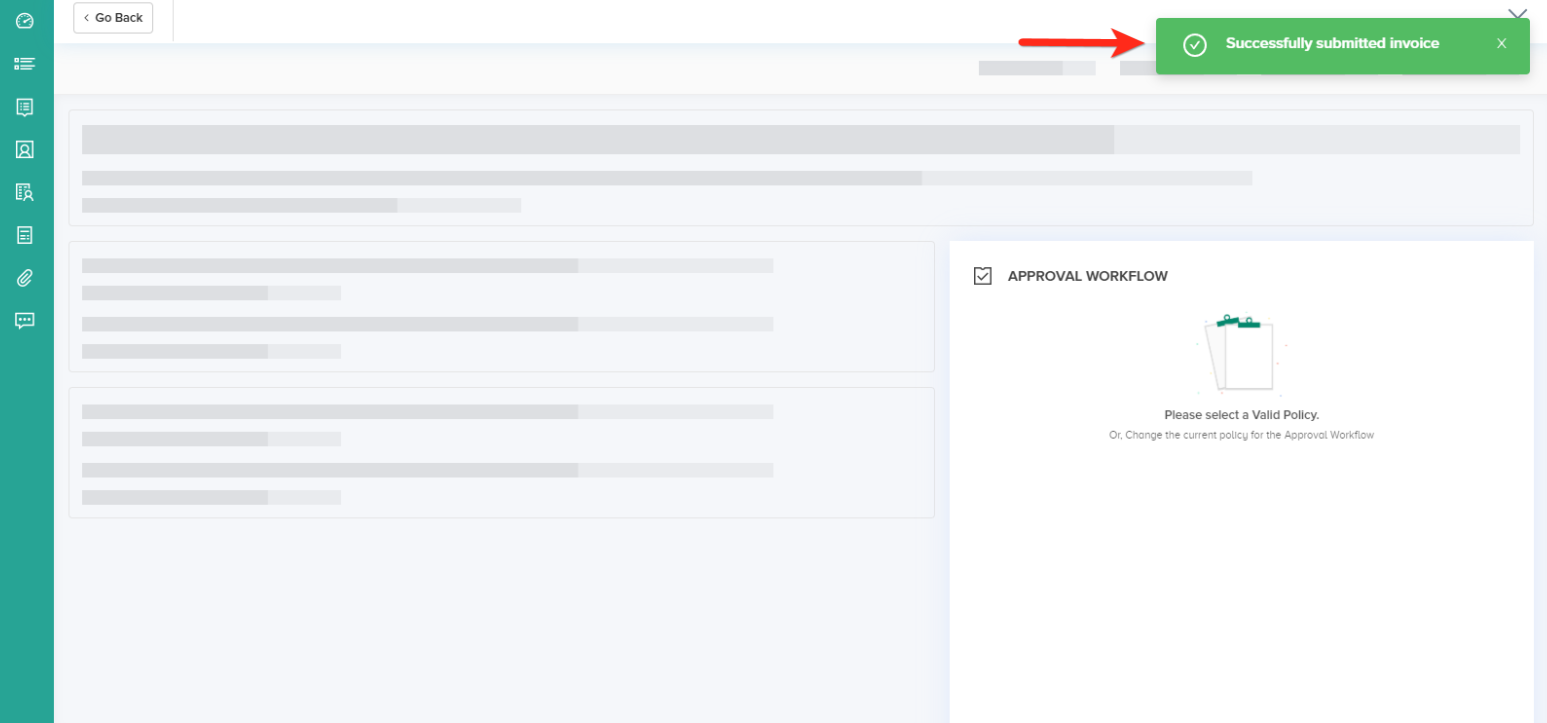This screenshot has width=1547, height=723.
Task: Open the dashboard gauge icon in sidebar
Action: [x=25, y=21]
